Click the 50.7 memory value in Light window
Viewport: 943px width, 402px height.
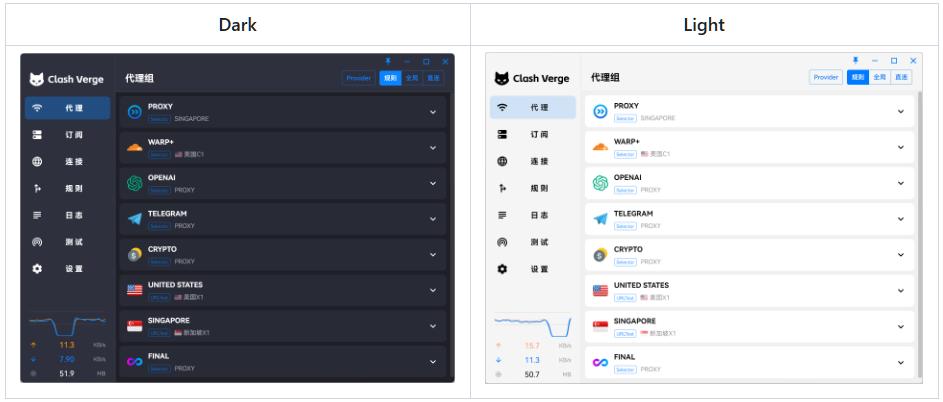point(532,374)
